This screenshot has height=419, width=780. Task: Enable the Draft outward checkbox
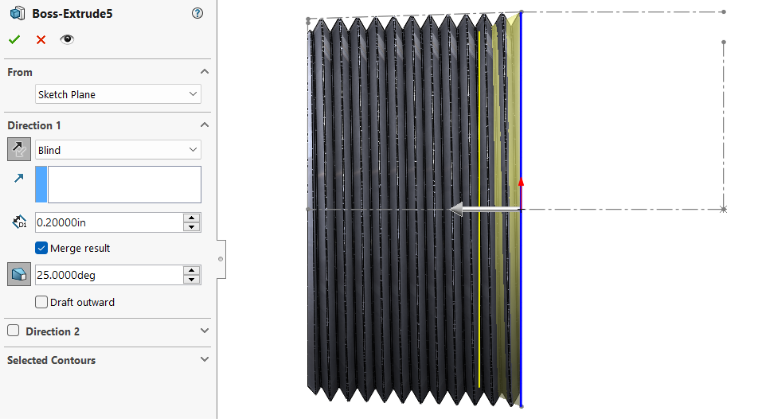tap(41, 302)
